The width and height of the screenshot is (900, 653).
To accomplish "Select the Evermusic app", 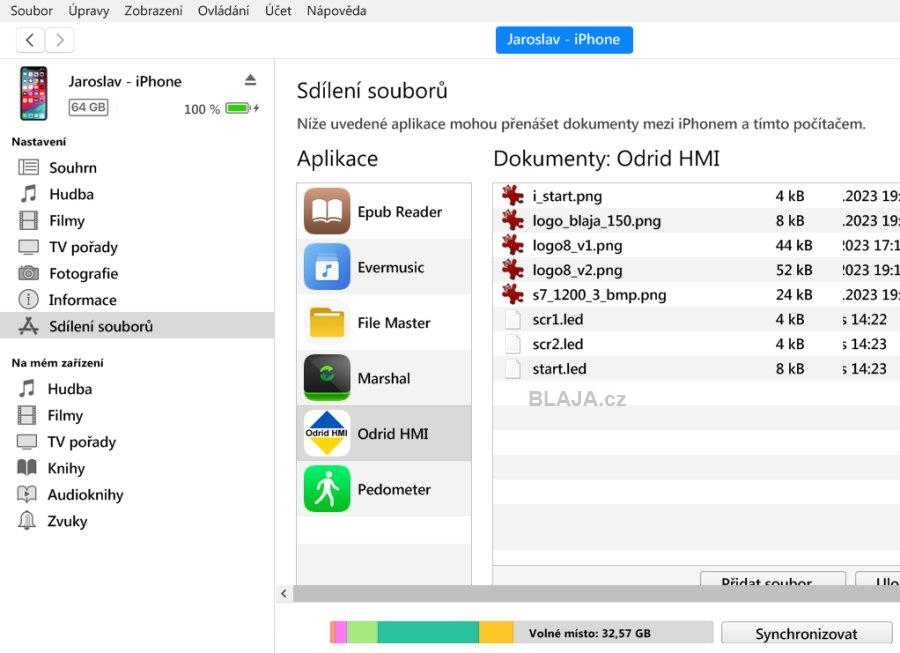I will pos(384,267).
